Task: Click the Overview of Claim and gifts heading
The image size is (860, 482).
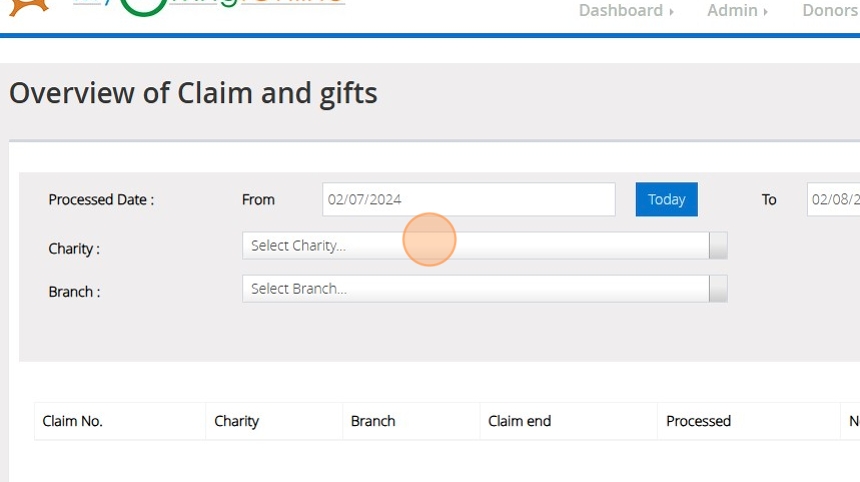Action: coord(193,93)
